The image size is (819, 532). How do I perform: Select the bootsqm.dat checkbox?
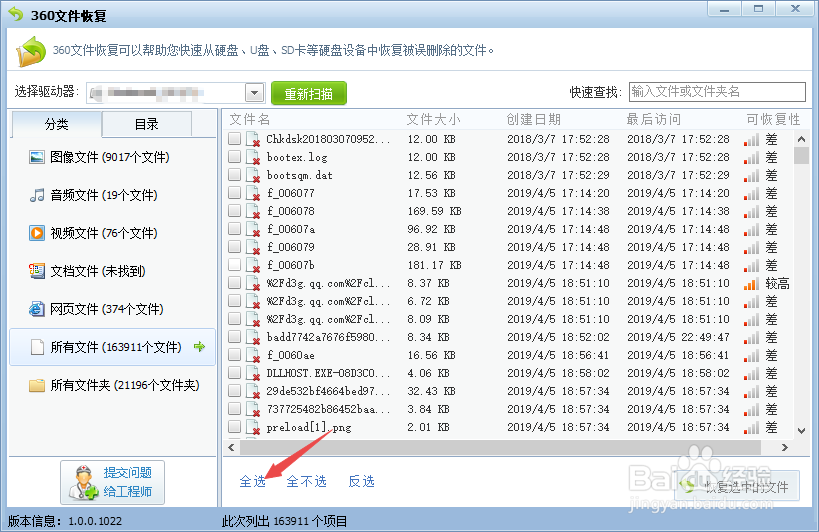click(235, 174)
